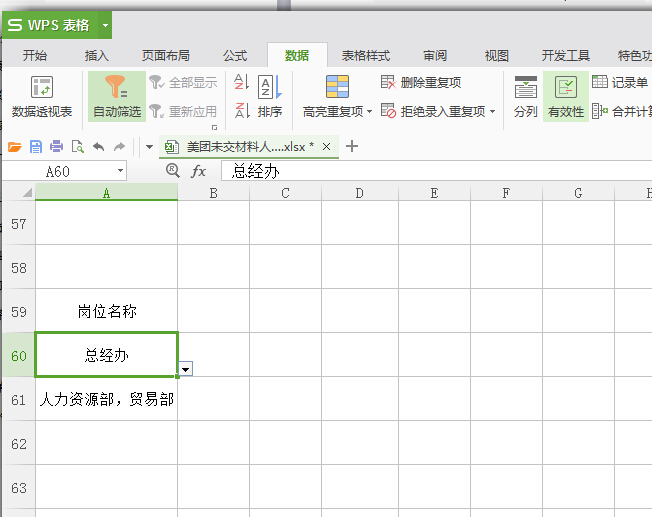
Task: Select row 61 header
Action: (19, 400)
